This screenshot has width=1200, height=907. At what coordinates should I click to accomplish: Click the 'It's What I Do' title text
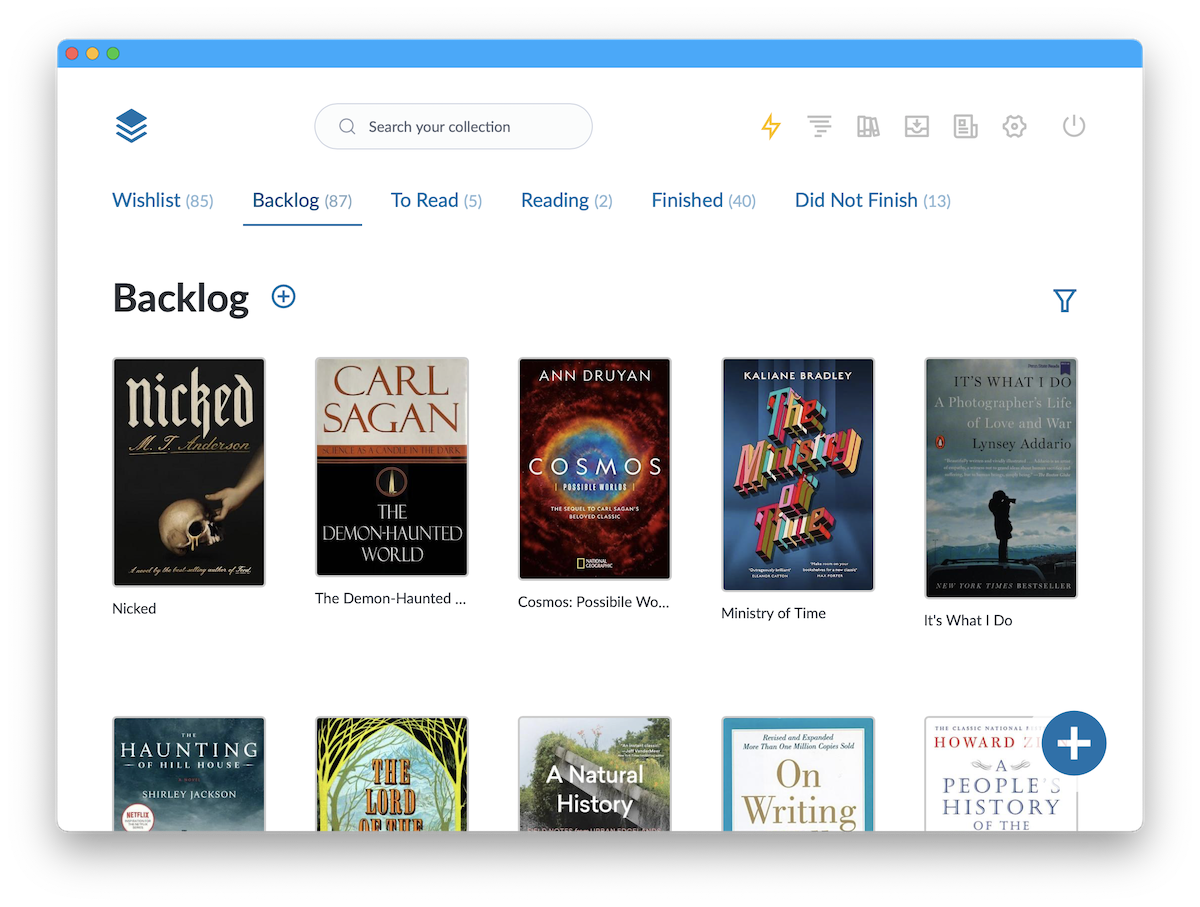(968, 620)
